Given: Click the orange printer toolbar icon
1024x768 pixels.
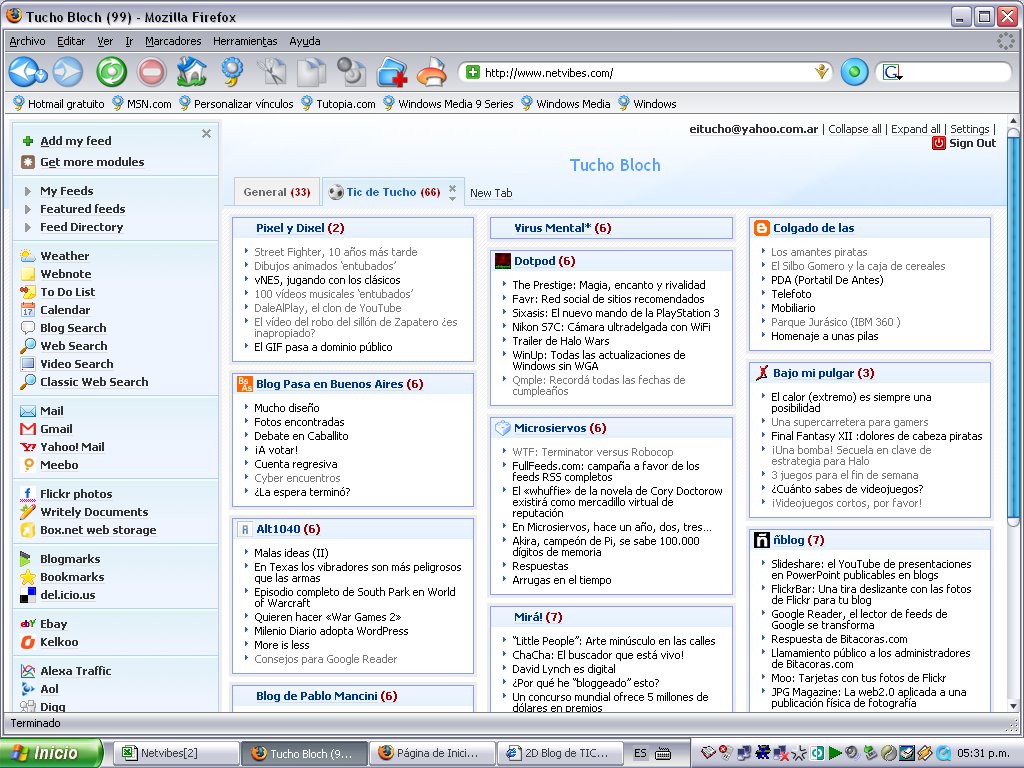Looking at the screenshot, I should coord(432,72).
